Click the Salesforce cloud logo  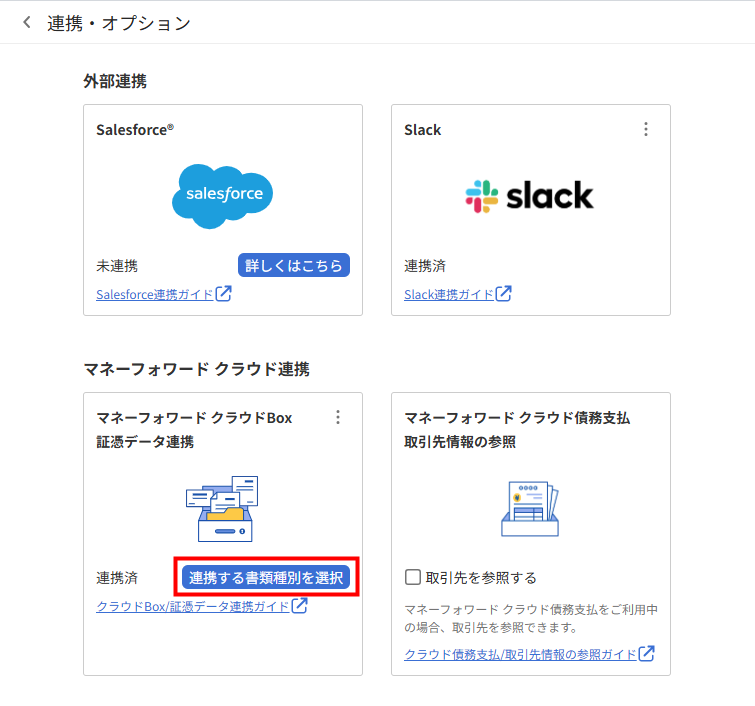point(223,195)
